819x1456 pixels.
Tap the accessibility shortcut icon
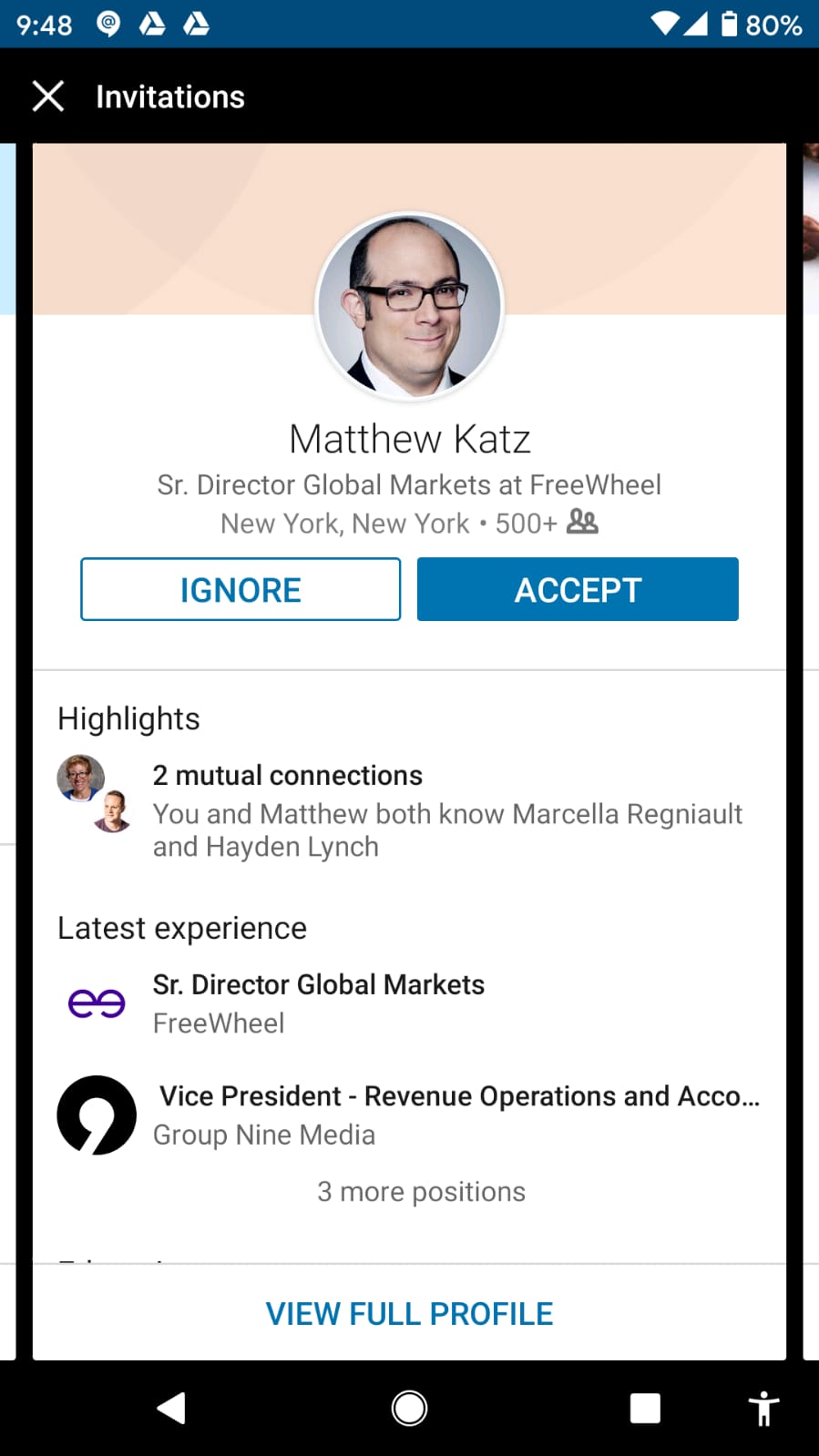[763, 1408]
